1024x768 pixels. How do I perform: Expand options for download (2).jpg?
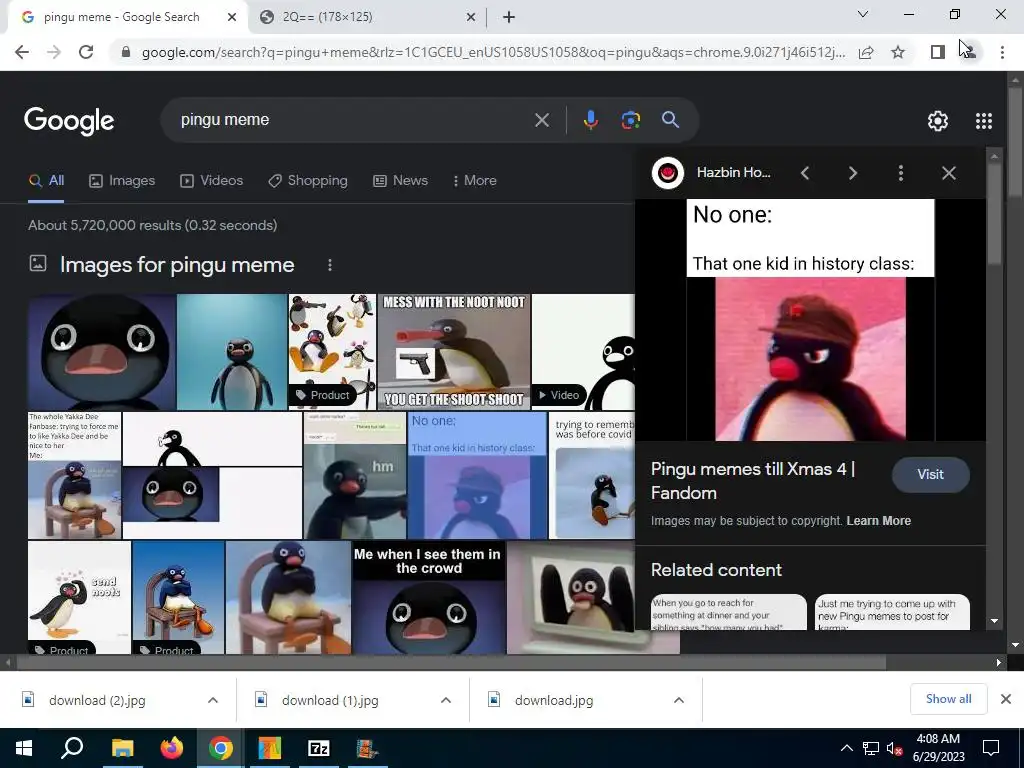point(213,700)
